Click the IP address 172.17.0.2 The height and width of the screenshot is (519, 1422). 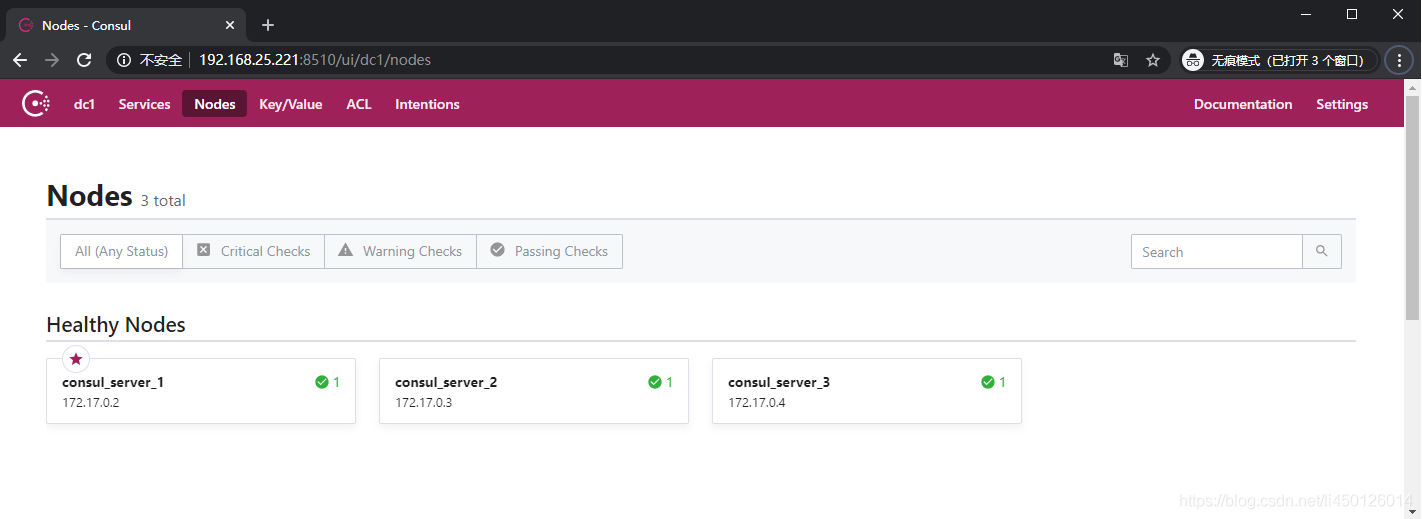point(91,403)
